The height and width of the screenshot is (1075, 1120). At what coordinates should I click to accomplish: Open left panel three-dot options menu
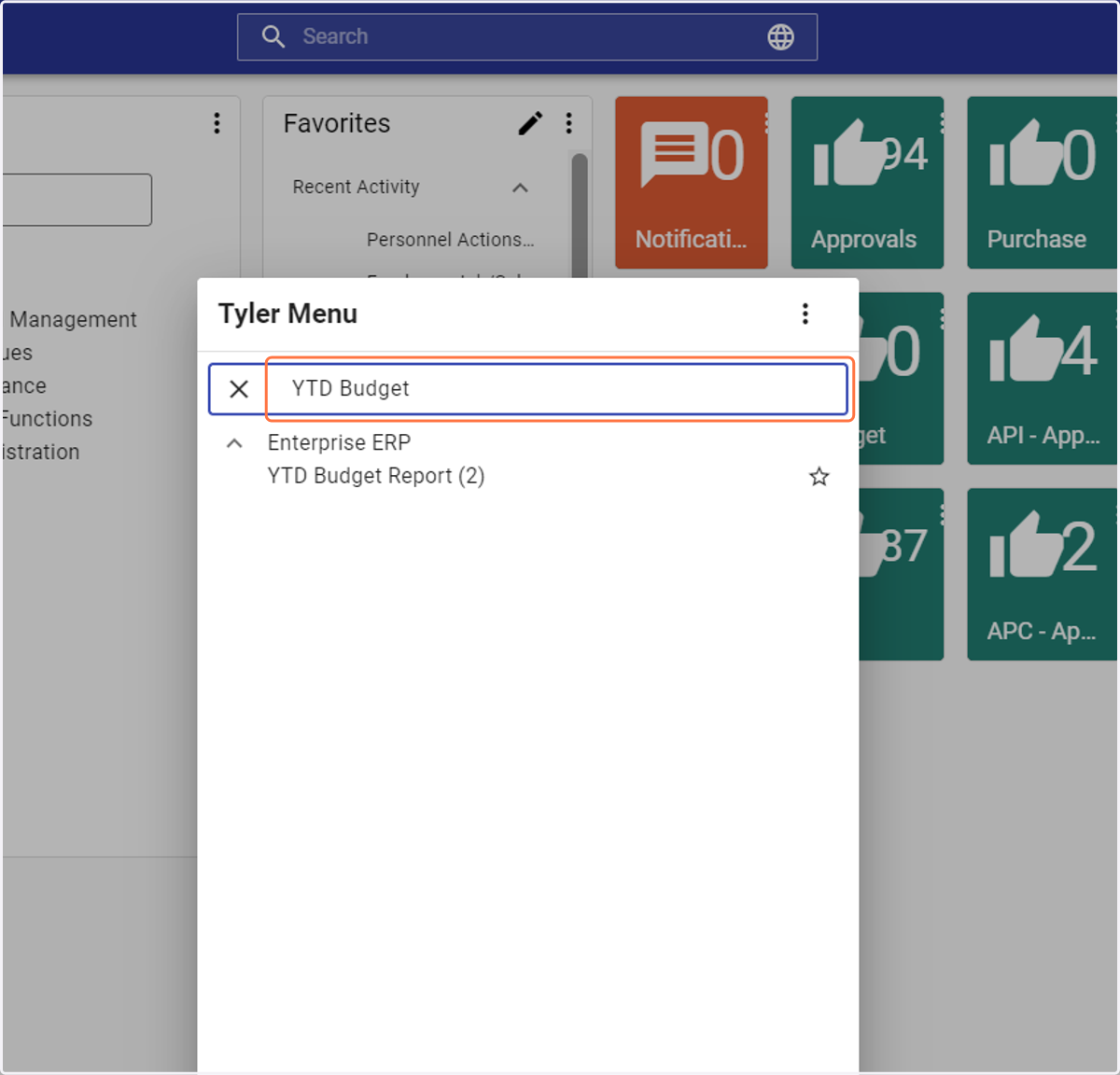[x=217, y=123]
